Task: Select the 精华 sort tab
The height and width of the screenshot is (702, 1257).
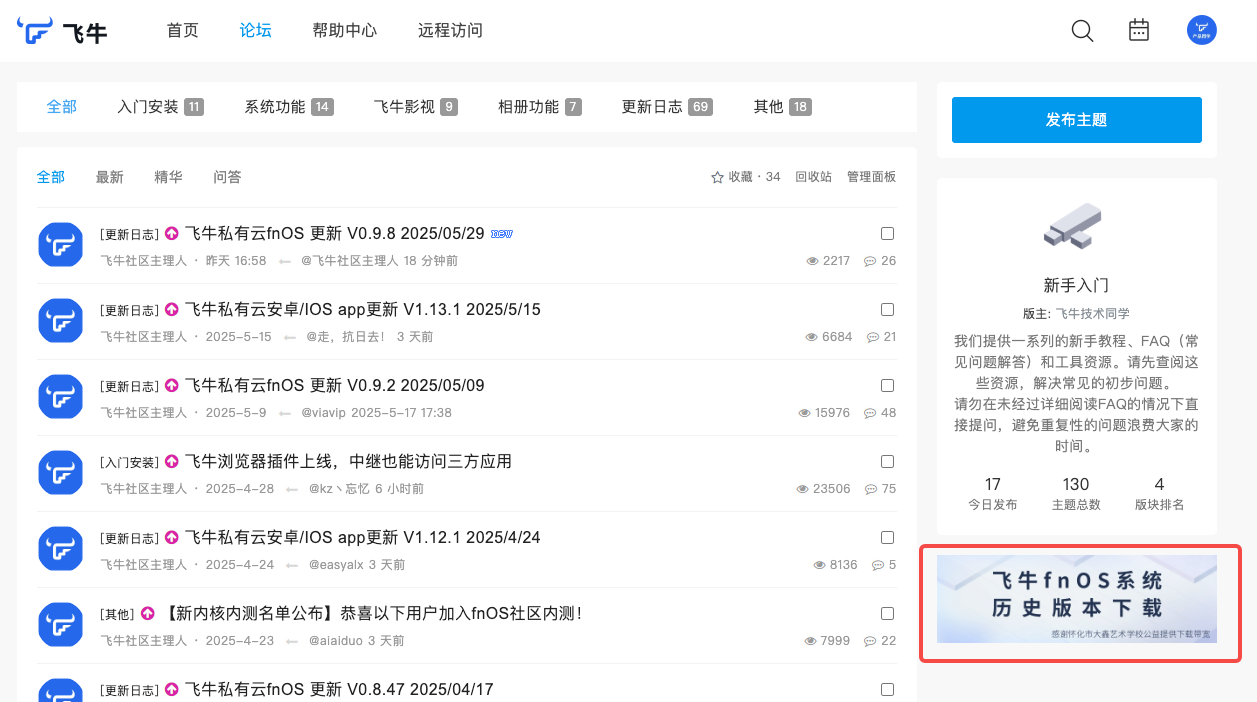Action: tap(168, 177)
